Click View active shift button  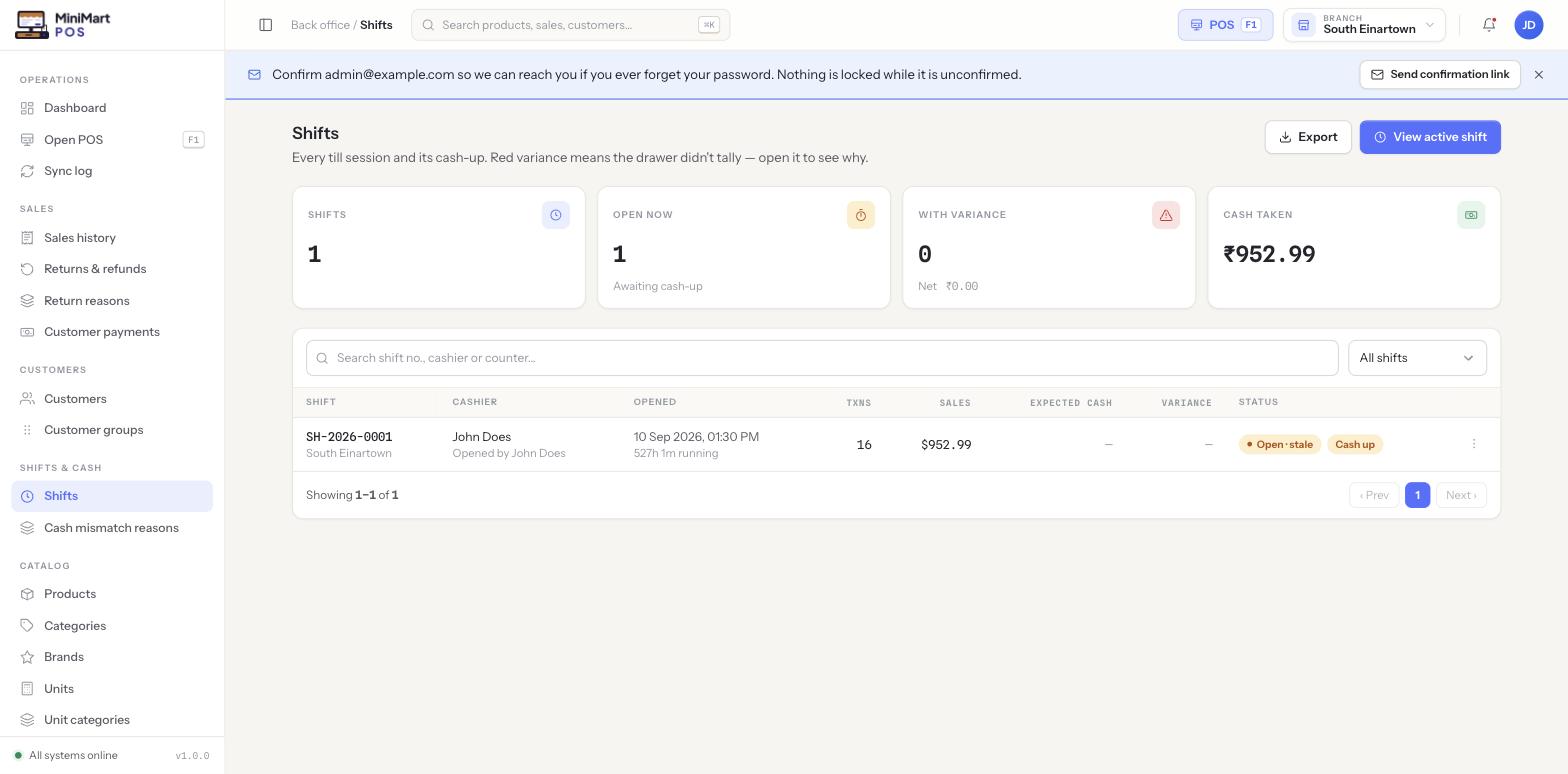click(1430, 137)
